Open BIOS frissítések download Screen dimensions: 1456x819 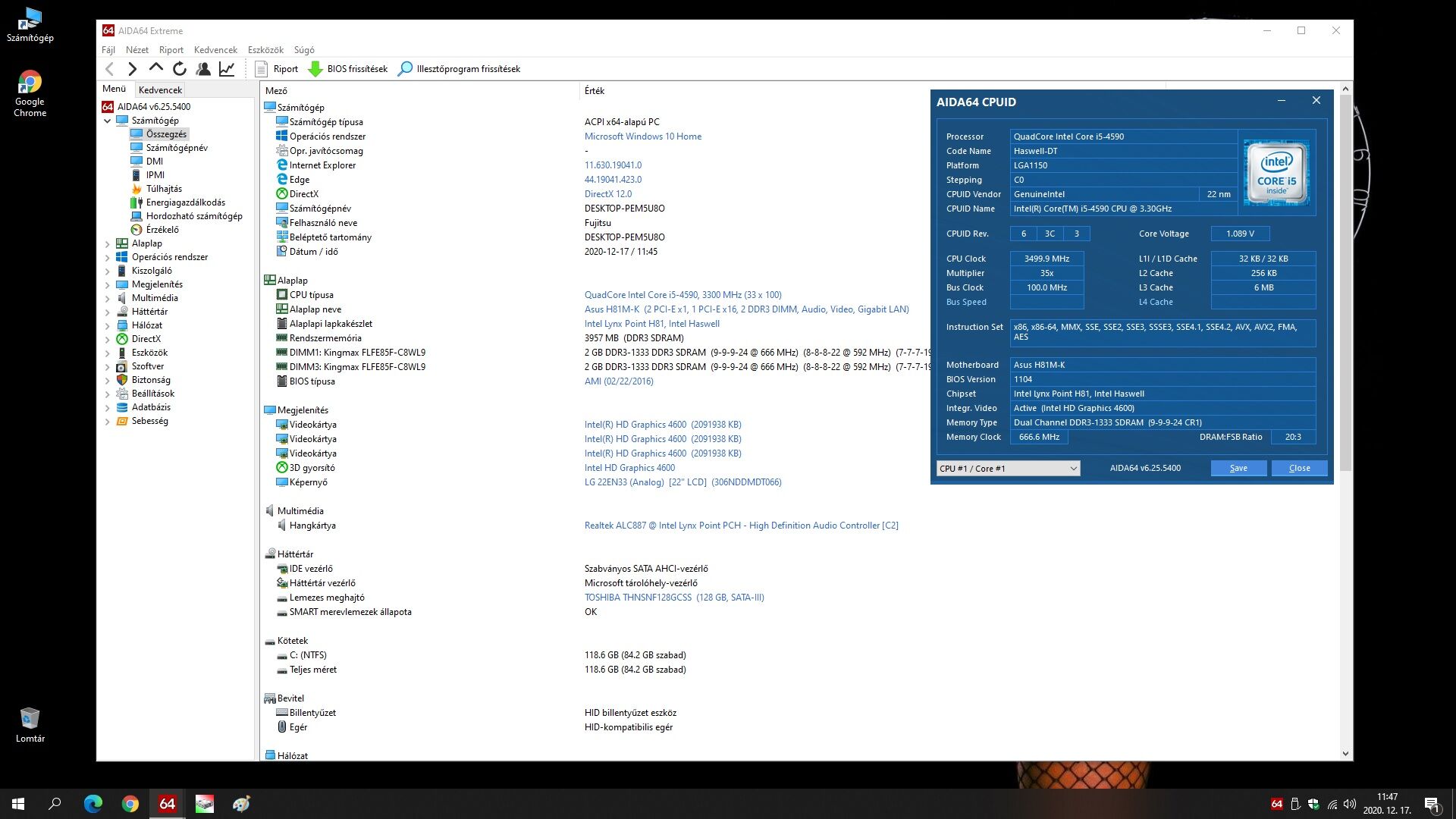[x=349, y=69]
